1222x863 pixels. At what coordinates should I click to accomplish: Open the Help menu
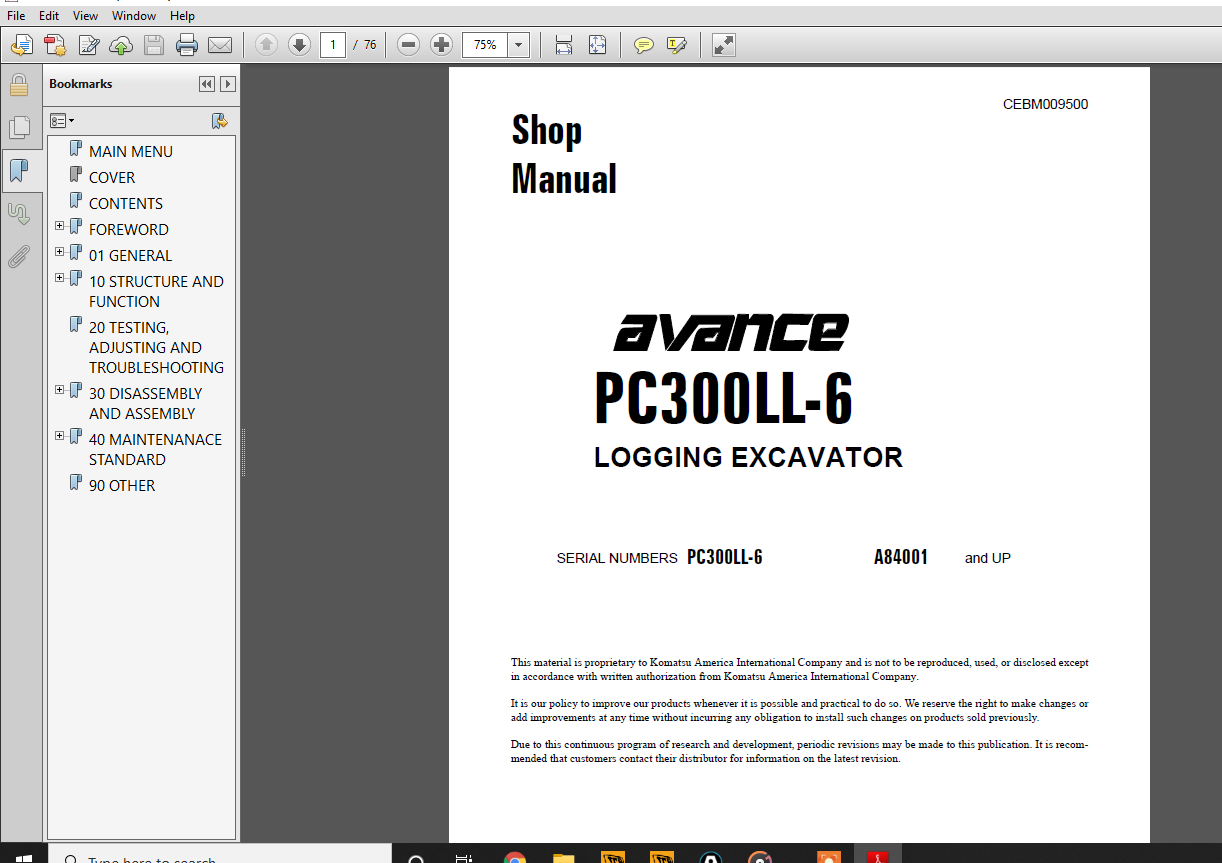point(182,16)
